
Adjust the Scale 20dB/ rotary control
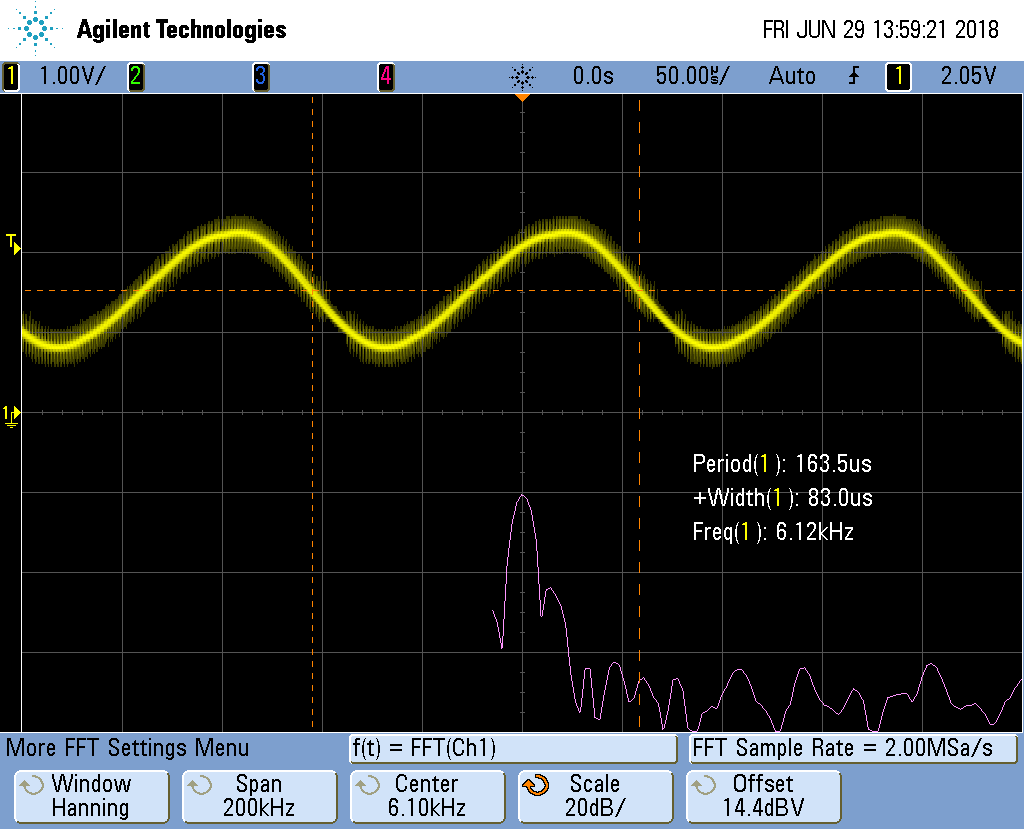(595, 796)
